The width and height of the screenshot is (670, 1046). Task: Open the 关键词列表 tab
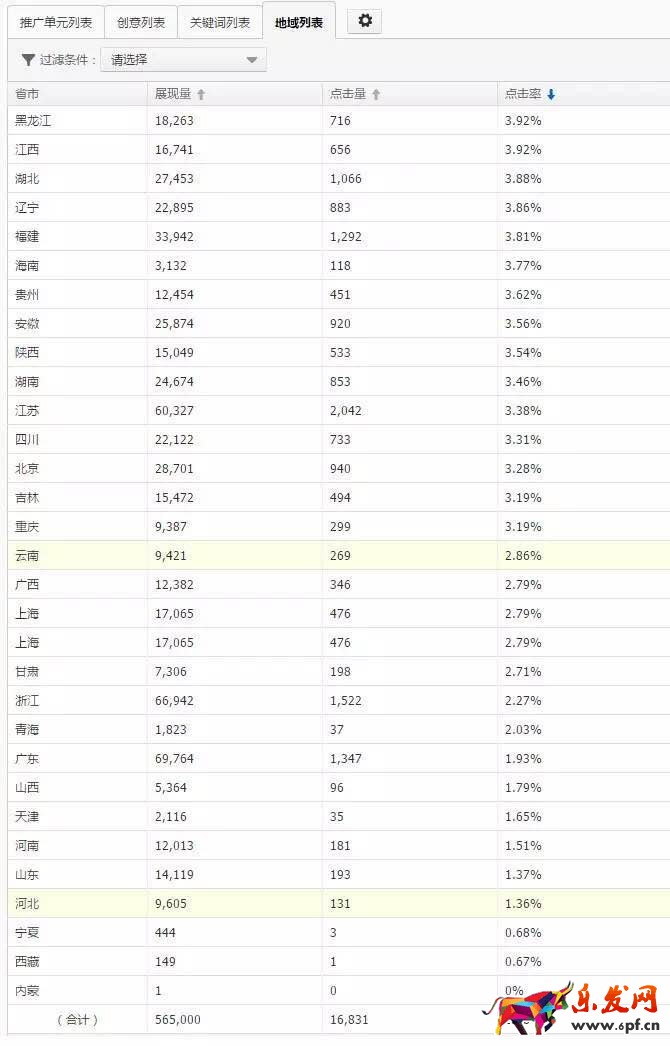pos(220,22)
